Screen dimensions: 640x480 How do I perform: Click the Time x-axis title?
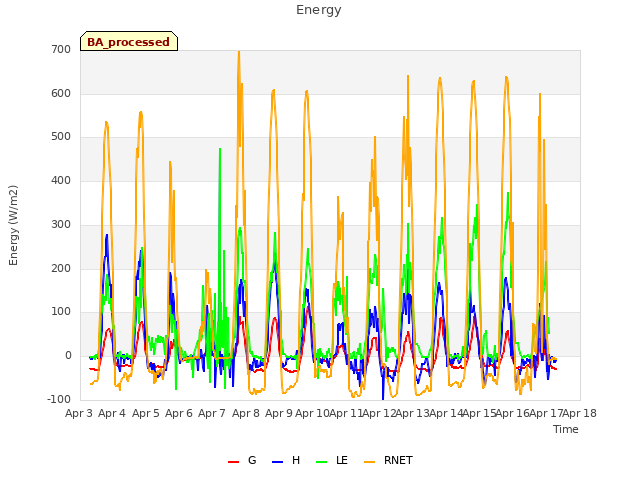566,429
